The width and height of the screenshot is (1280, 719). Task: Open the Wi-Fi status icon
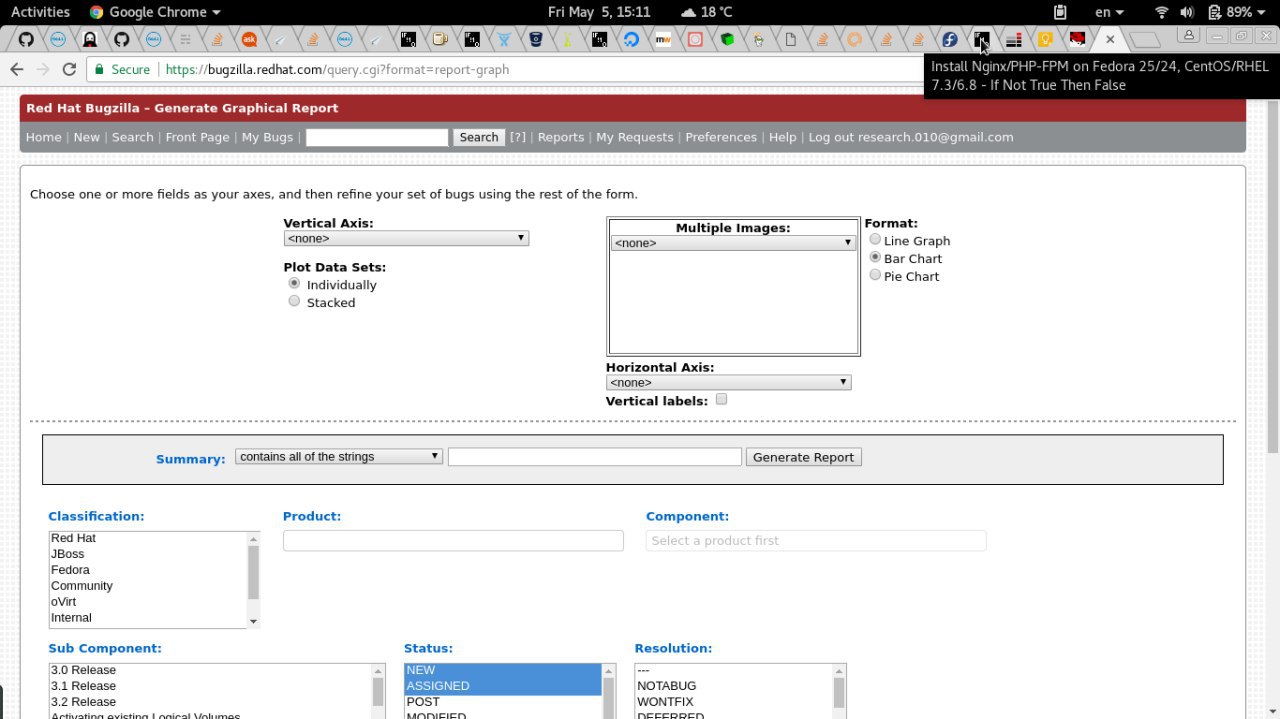[1161, 12]
